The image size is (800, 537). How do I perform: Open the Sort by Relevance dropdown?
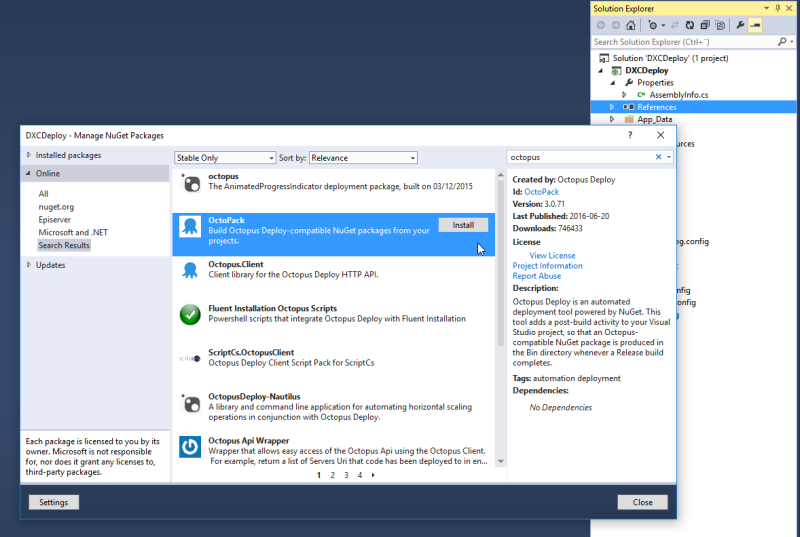[362, 158]
